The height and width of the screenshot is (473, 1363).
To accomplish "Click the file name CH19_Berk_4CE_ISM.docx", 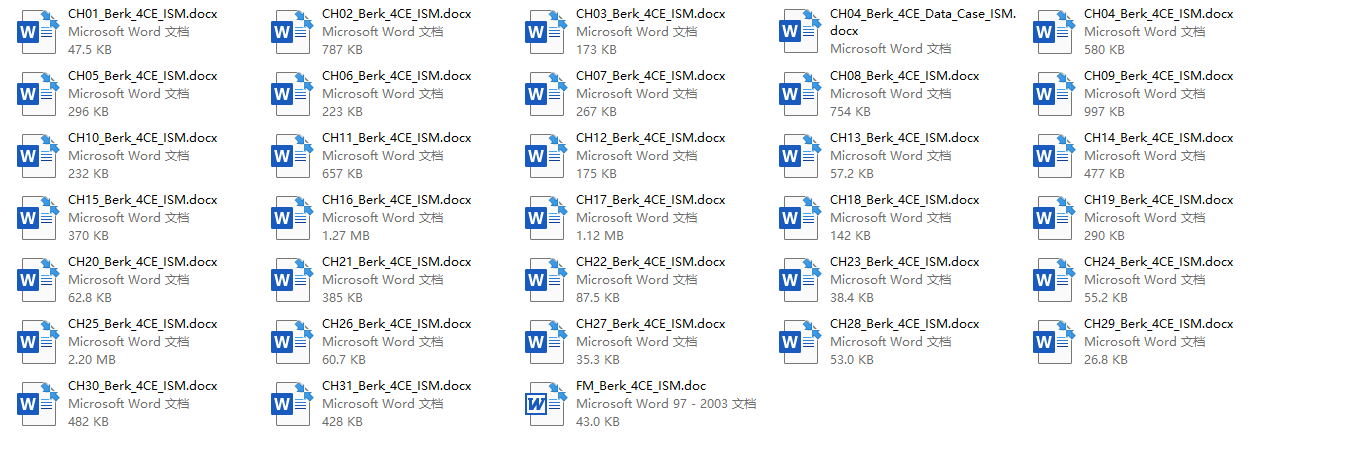I will pyautogui.click(x=1159, y=200).
